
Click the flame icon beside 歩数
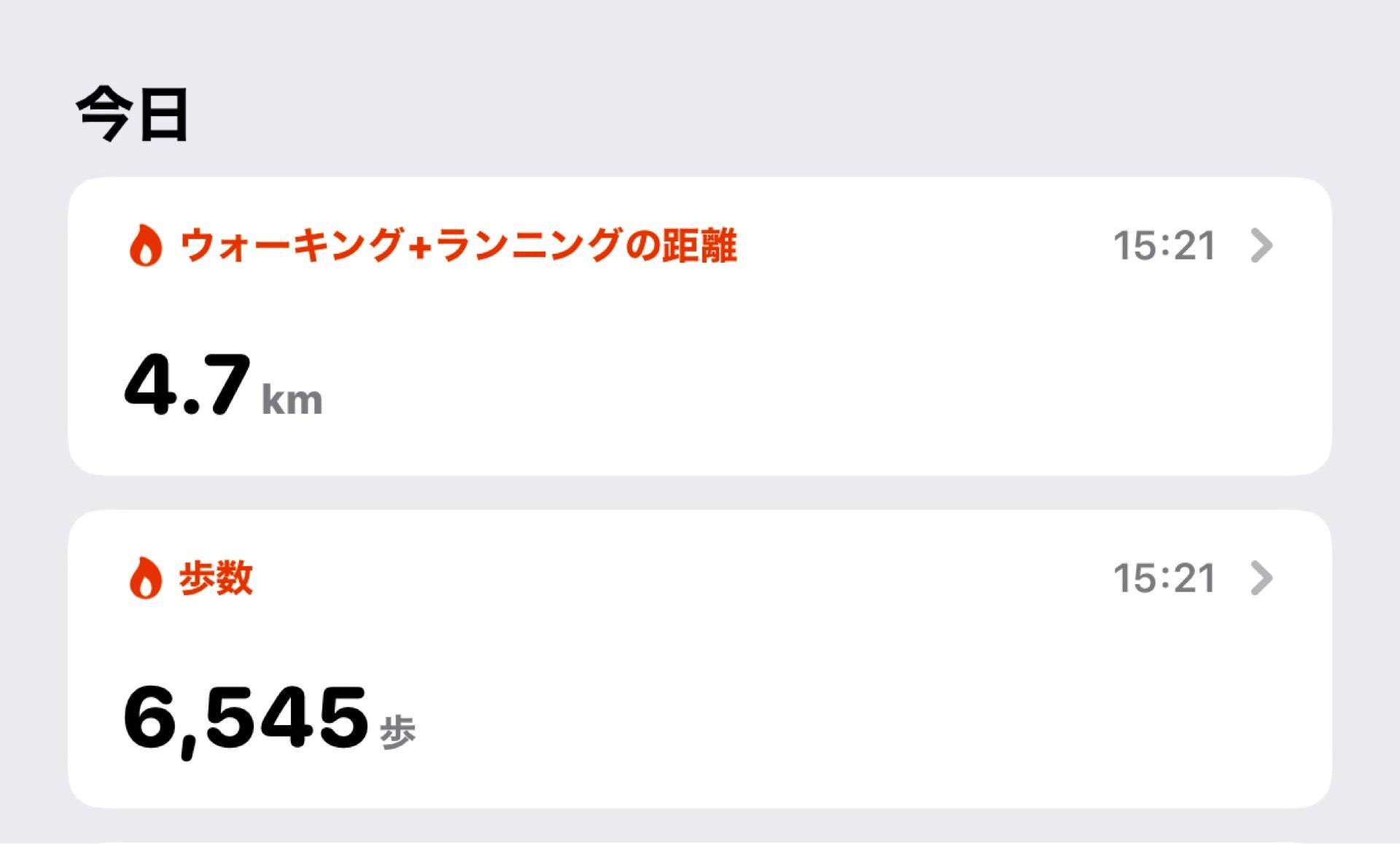click(145, 578)
